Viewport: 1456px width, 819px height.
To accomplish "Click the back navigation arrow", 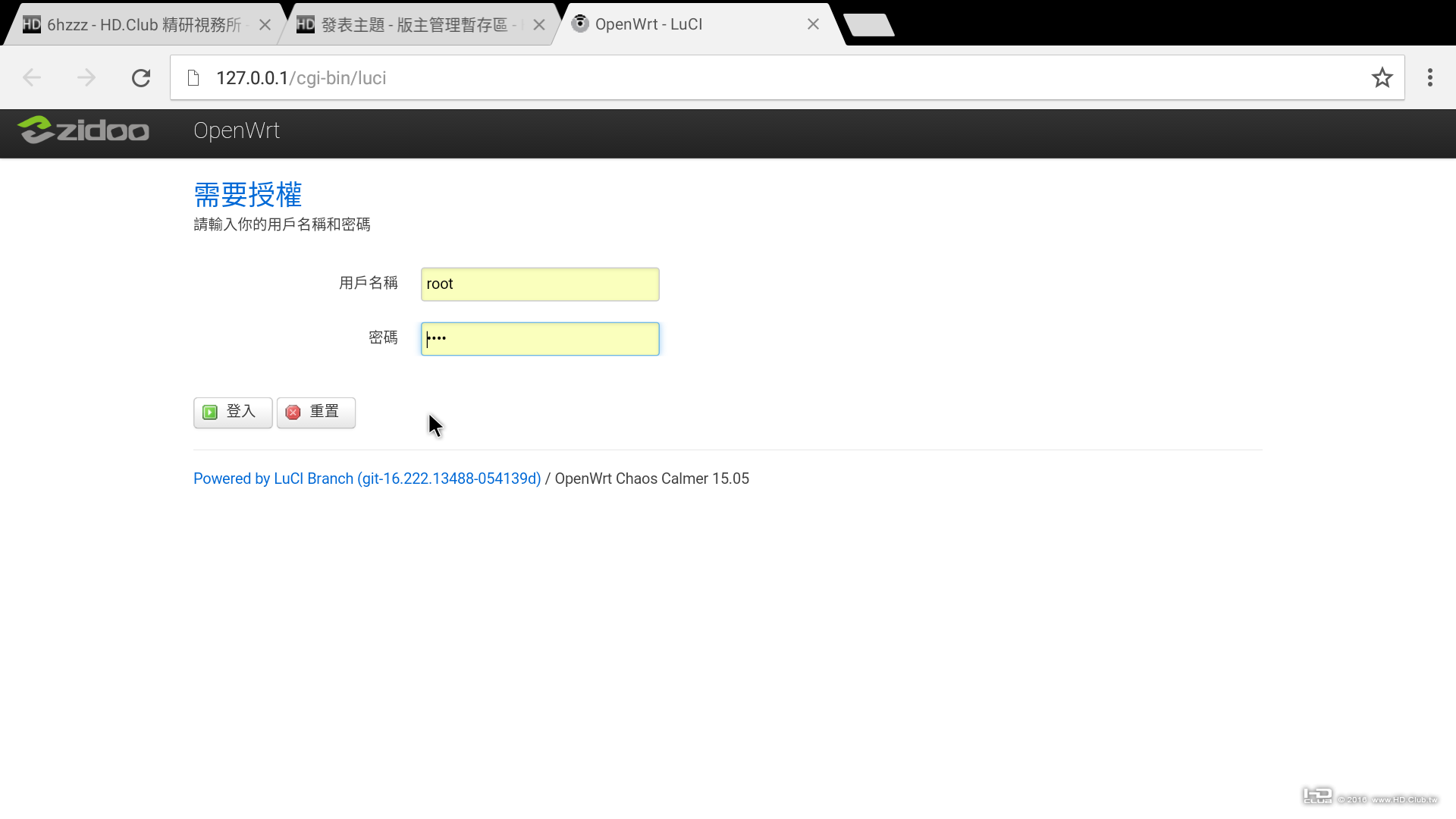I will (x=32, y=78).
